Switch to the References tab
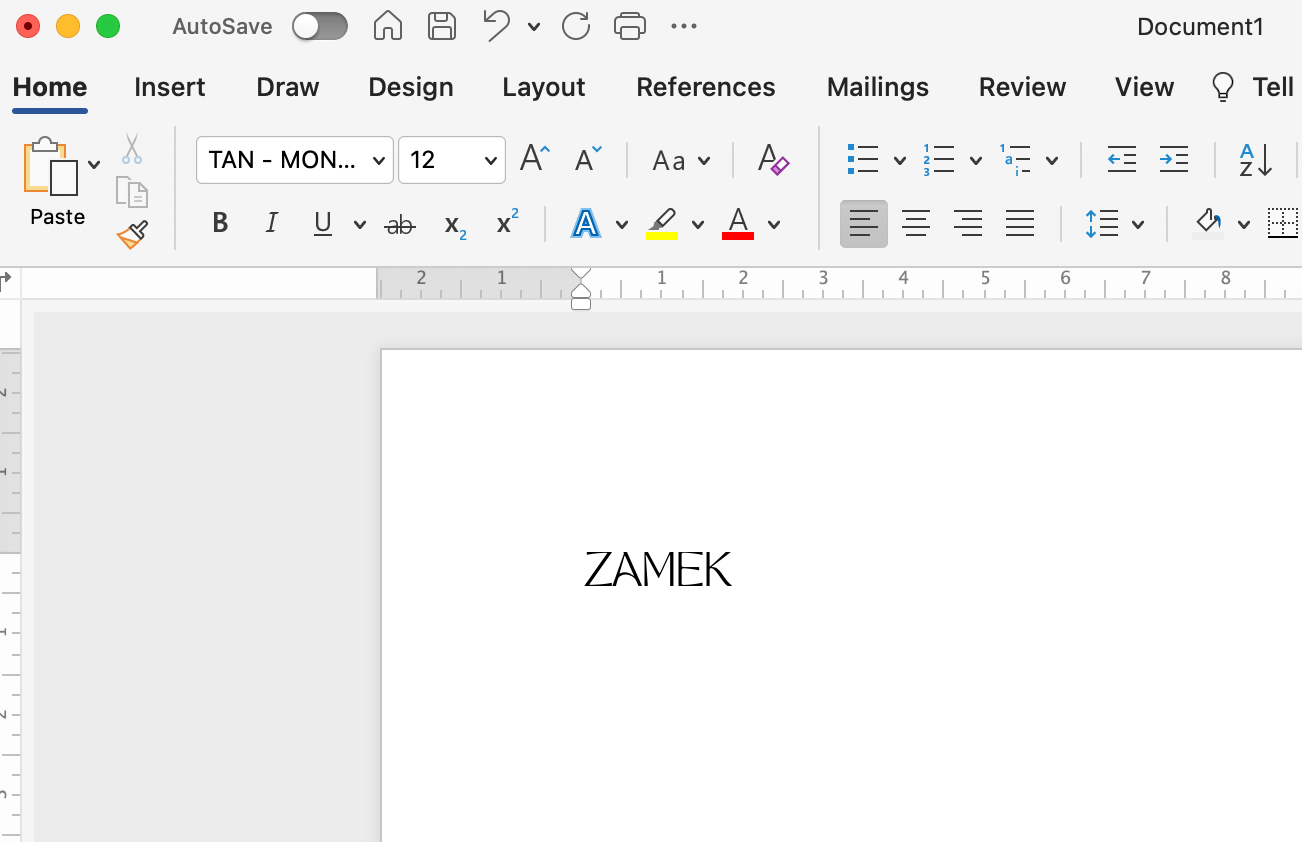 [705, 87]
